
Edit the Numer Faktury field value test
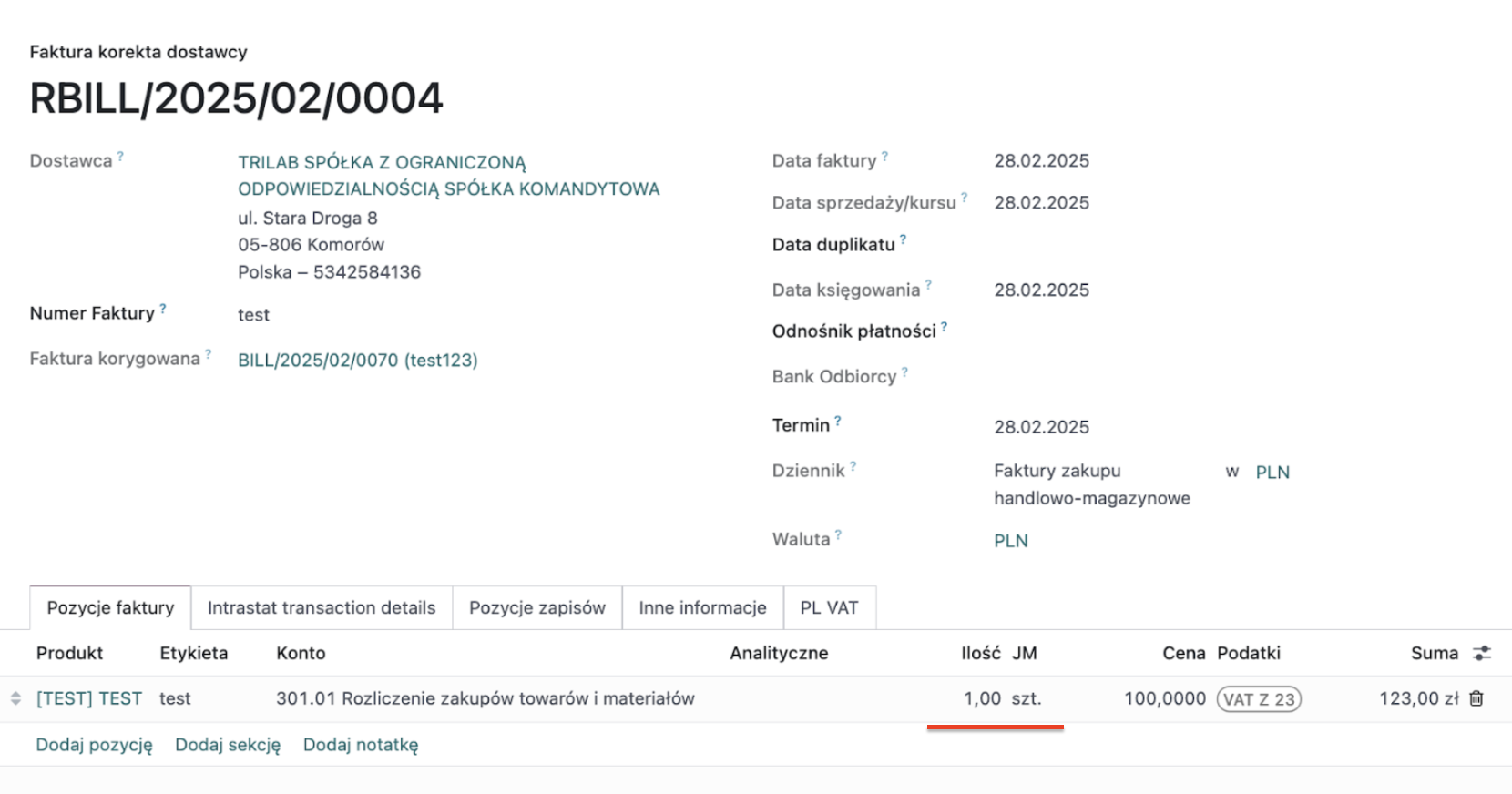click(x=254, y=315)
